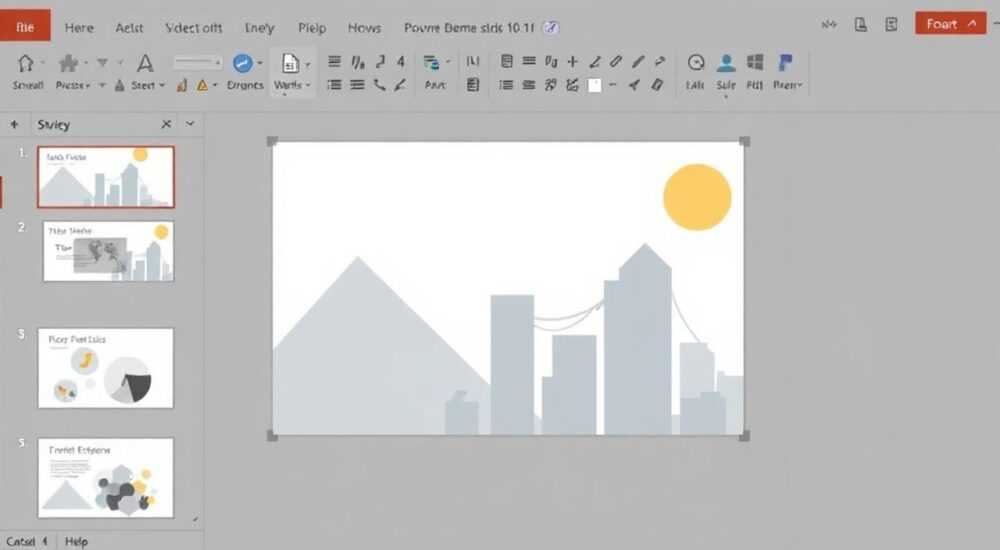Open the document icon dropdown arrow
Image resolution: width=1000 pixels, height=550 pixels.
click(307, 64)
